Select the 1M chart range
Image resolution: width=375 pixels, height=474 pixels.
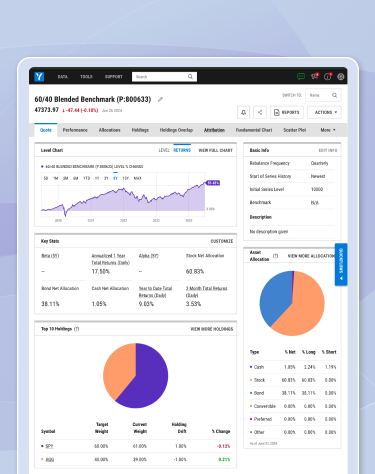56,178
